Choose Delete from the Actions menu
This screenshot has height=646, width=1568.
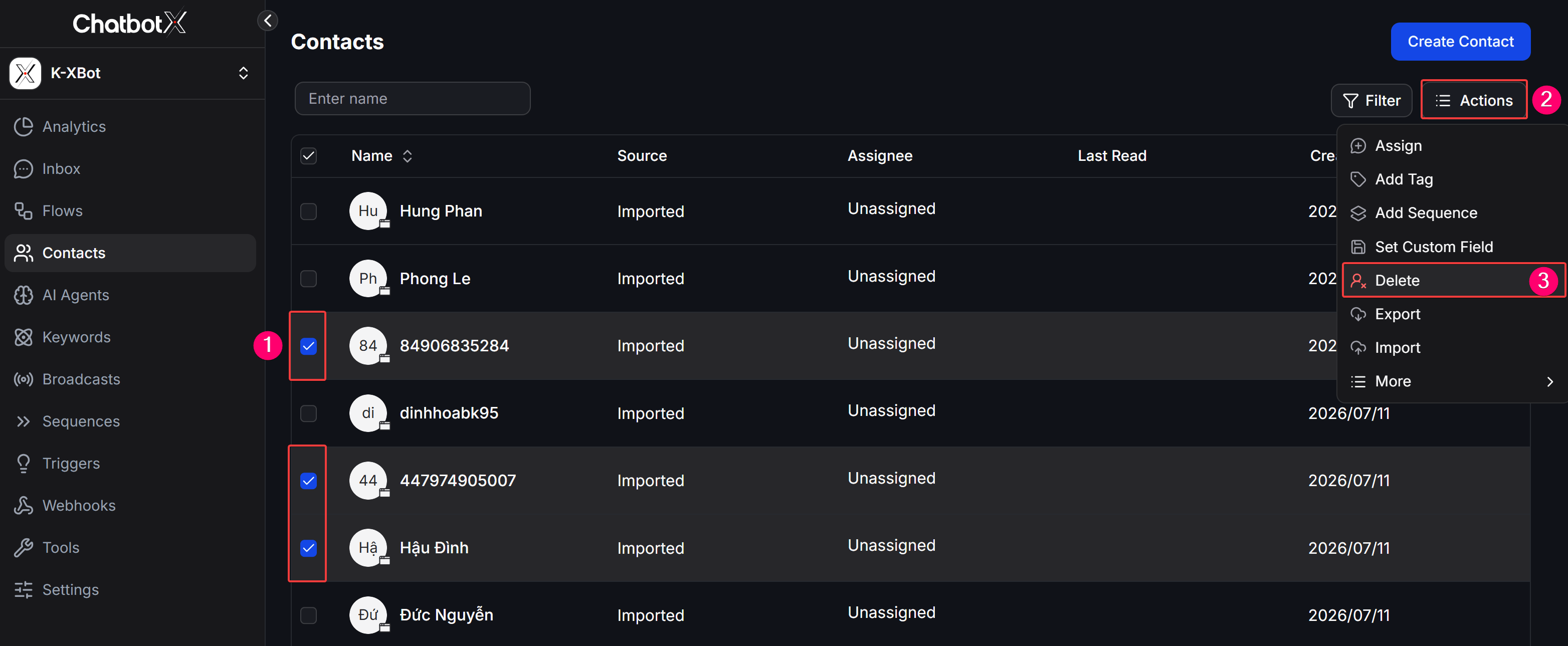point(1451,281)
